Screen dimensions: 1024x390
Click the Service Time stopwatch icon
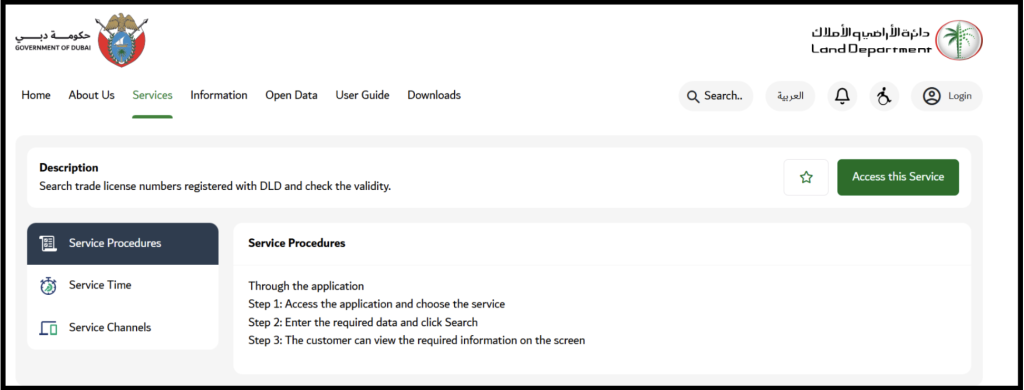[x=48, y=285]
